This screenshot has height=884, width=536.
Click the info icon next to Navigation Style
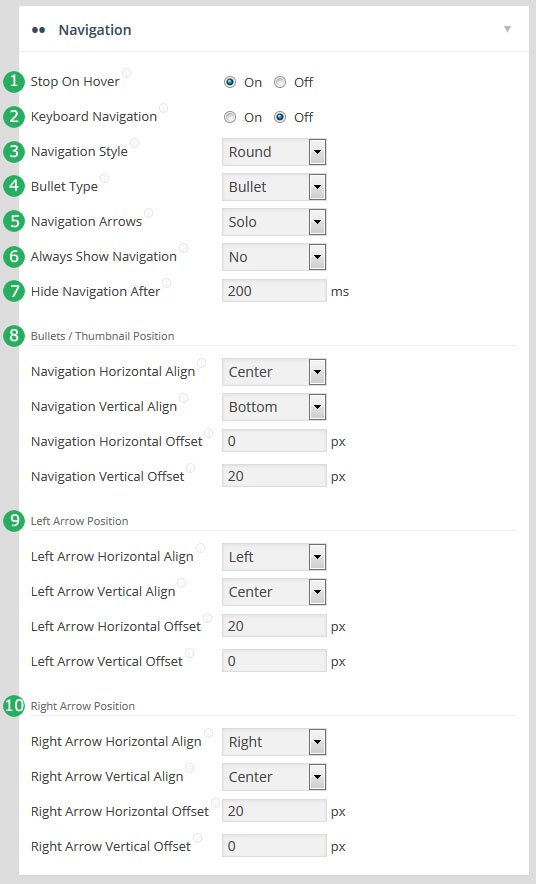pos(134,143)
